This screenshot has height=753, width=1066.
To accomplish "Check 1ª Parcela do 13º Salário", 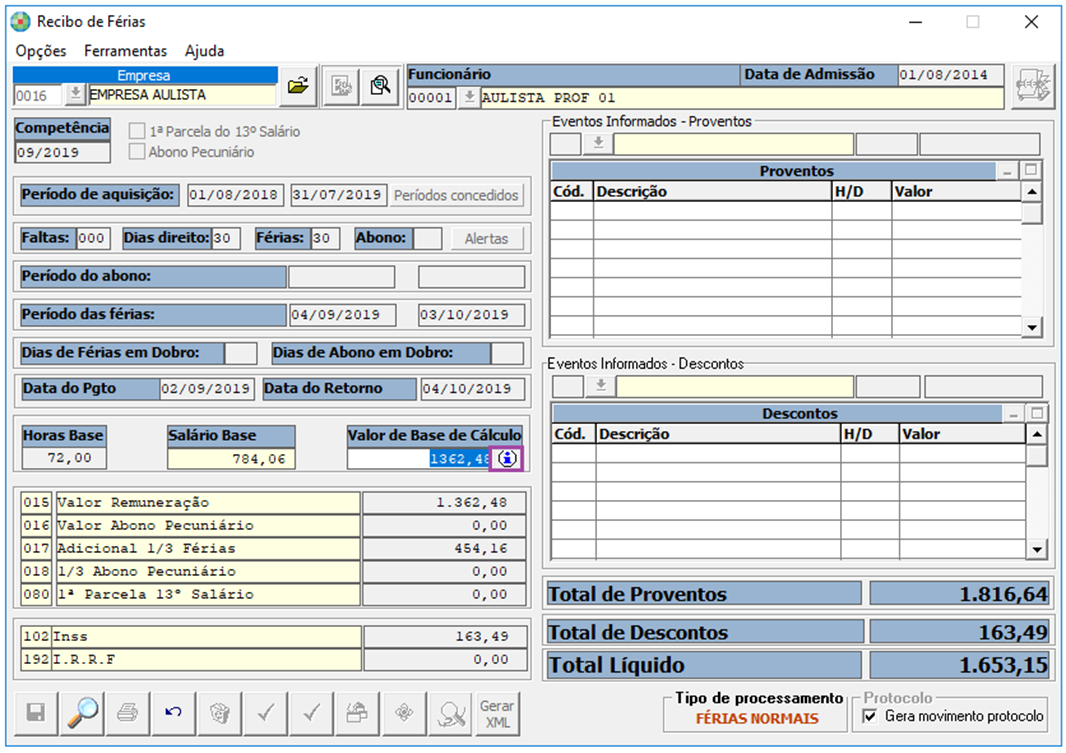I will 137,131.
